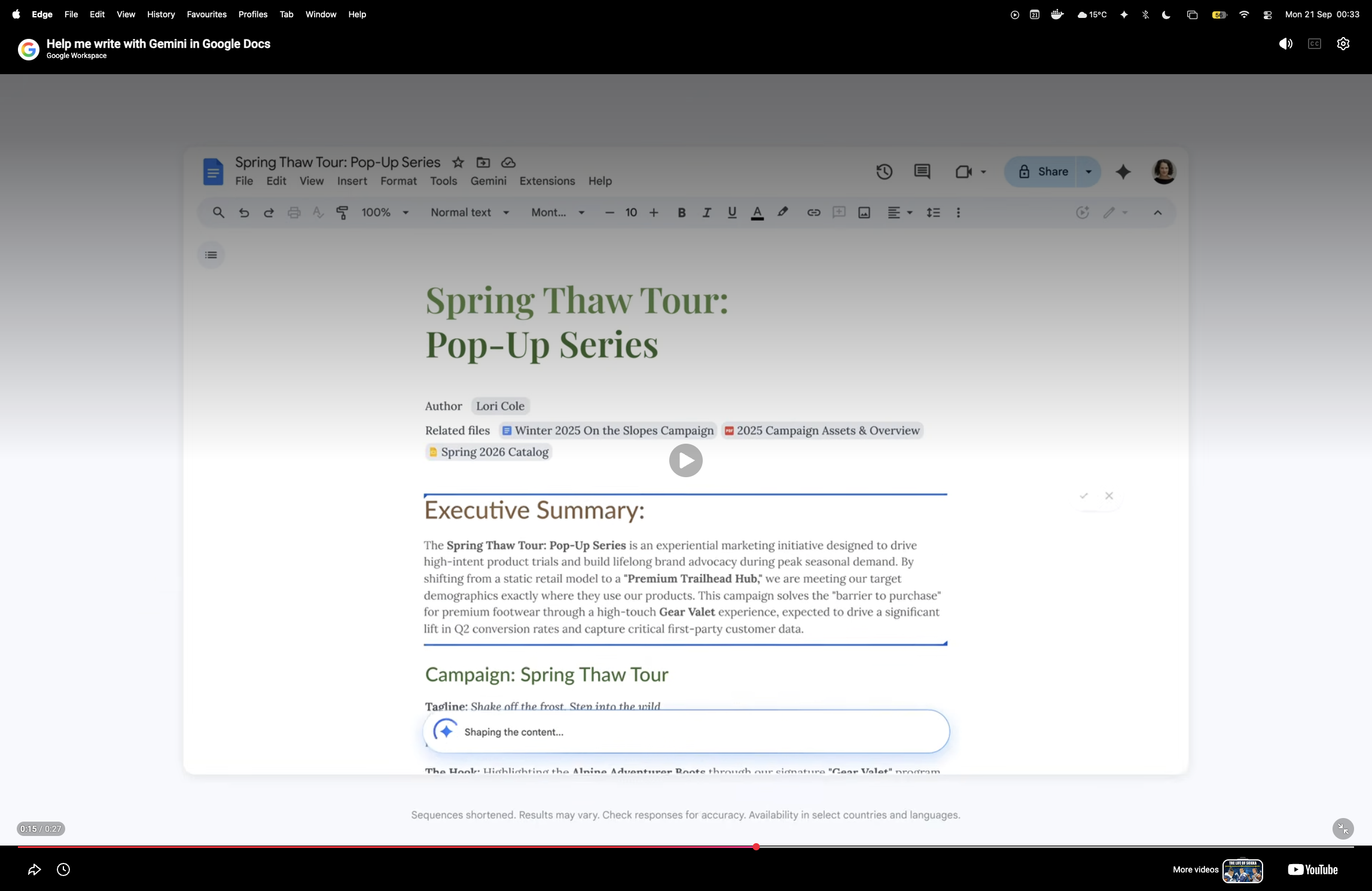Collapse the toolbar with chevron up
This screenshot has width=1372, height=891.
pos(1158,212)
